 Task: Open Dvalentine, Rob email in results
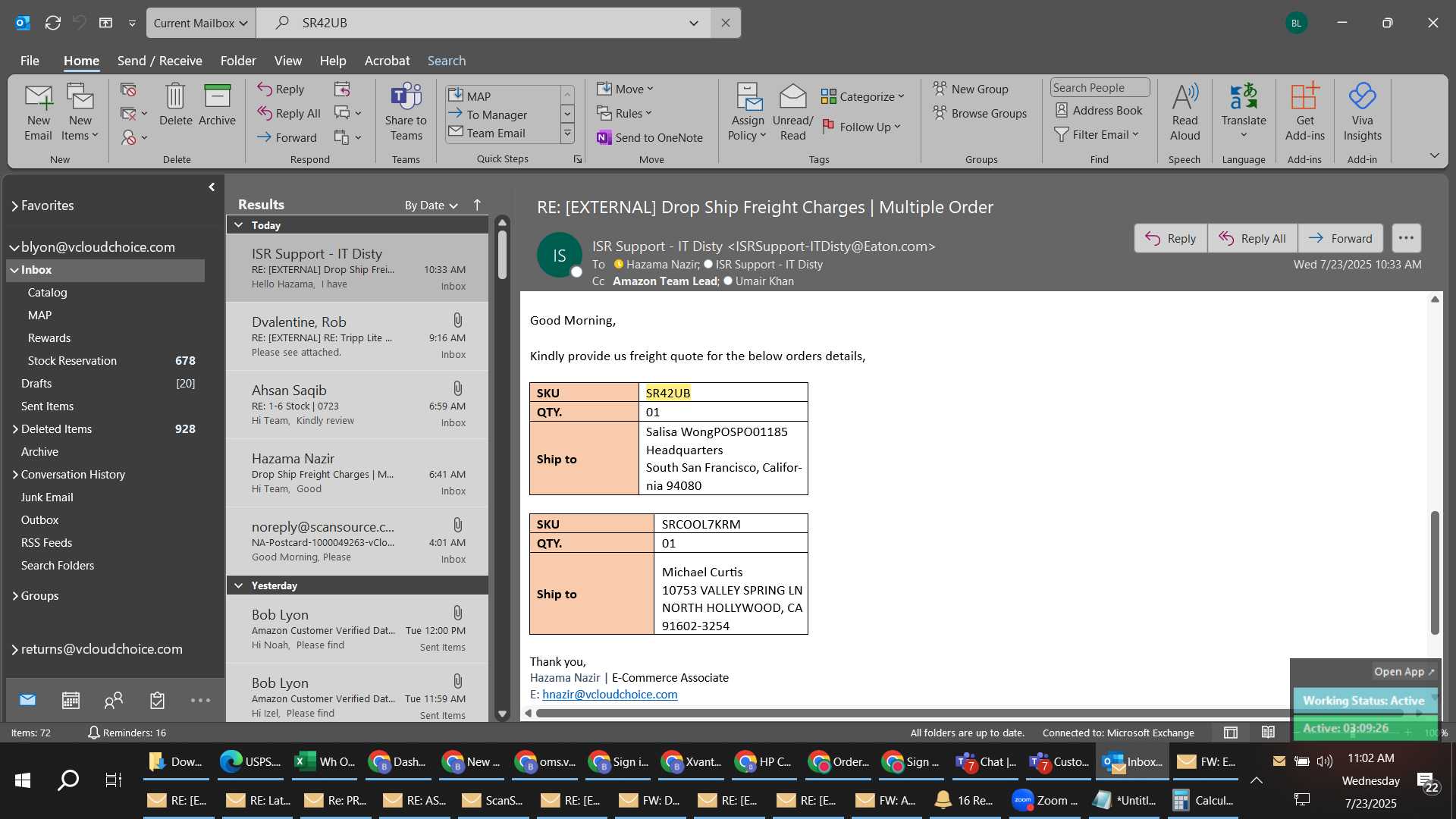(x=357, y=336)
